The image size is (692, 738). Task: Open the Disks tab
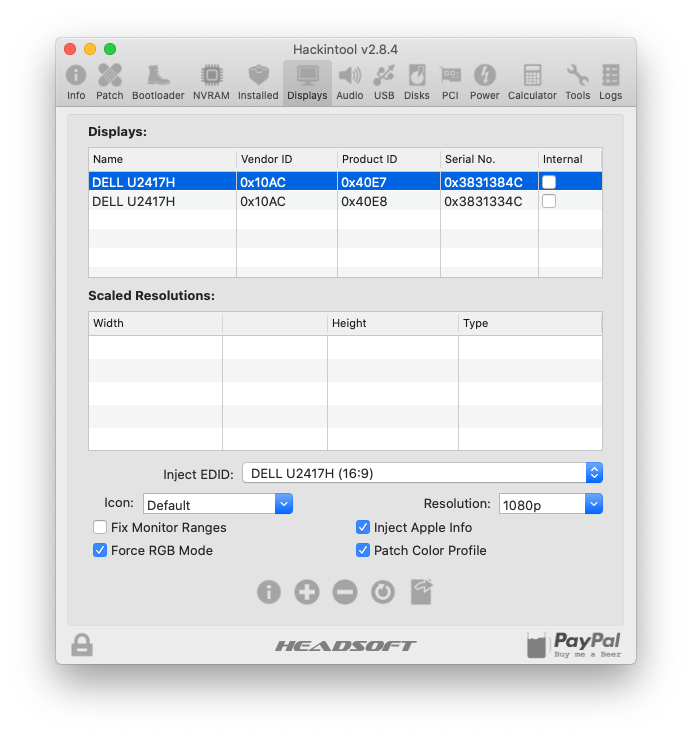pyautogui.click(x=417, y=82)
